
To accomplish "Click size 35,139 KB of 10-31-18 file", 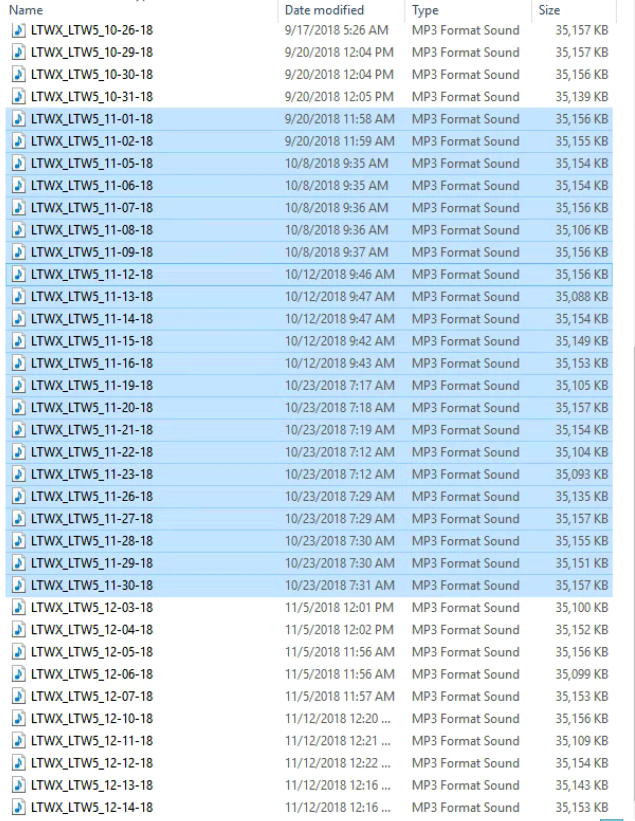I will pos(582,97).
